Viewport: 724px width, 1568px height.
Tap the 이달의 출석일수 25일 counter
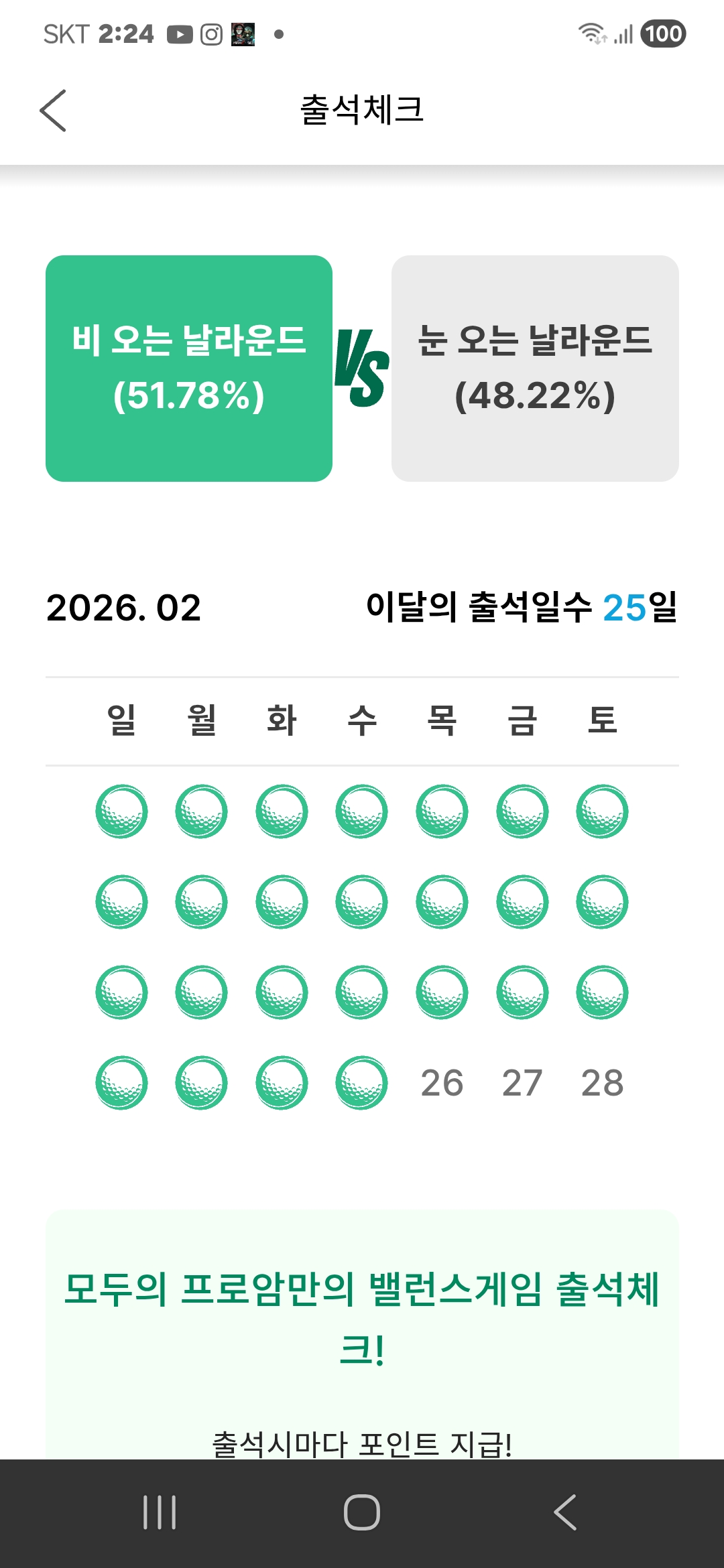(522, 608)
